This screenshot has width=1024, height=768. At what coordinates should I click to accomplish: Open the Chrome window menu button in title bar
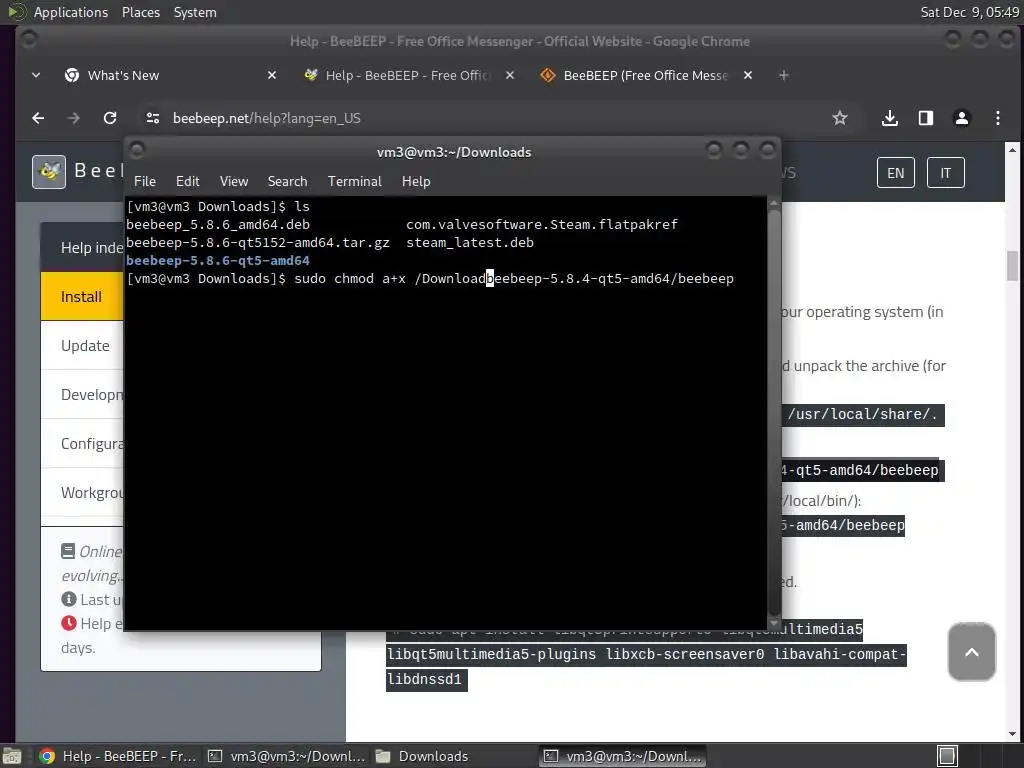tap(29, 40)
